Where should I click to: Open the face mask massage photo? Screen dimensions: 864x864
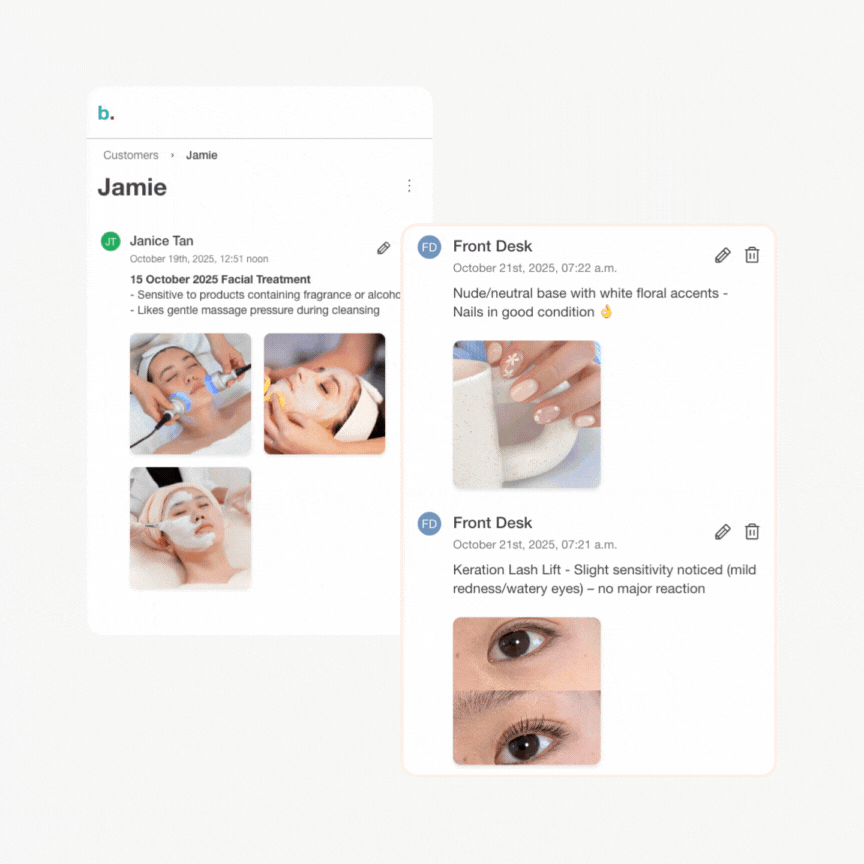(x=325, y=393)
